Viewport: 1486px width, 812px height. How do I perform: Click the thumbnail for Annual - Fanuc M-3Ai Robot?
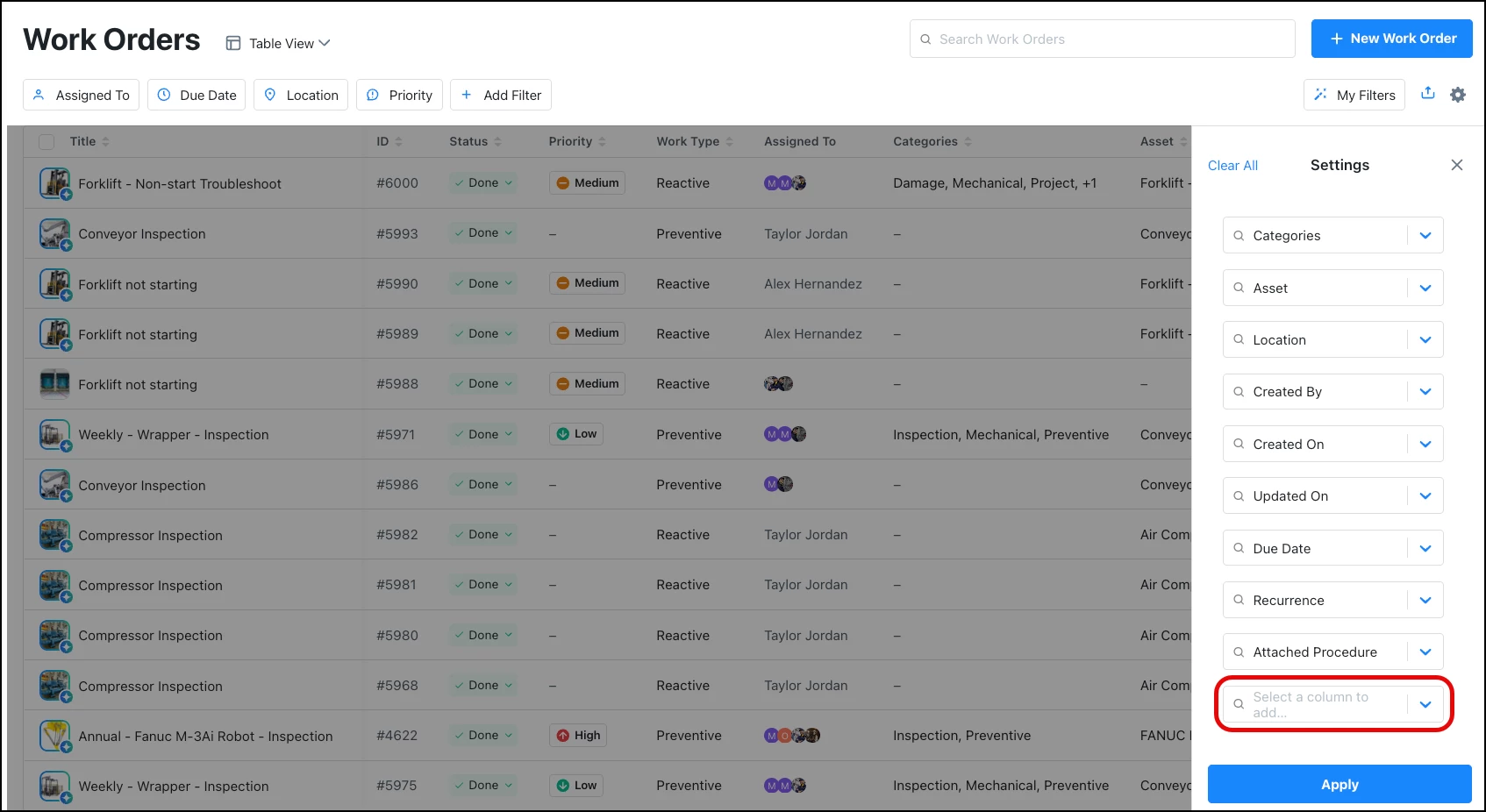55,736
